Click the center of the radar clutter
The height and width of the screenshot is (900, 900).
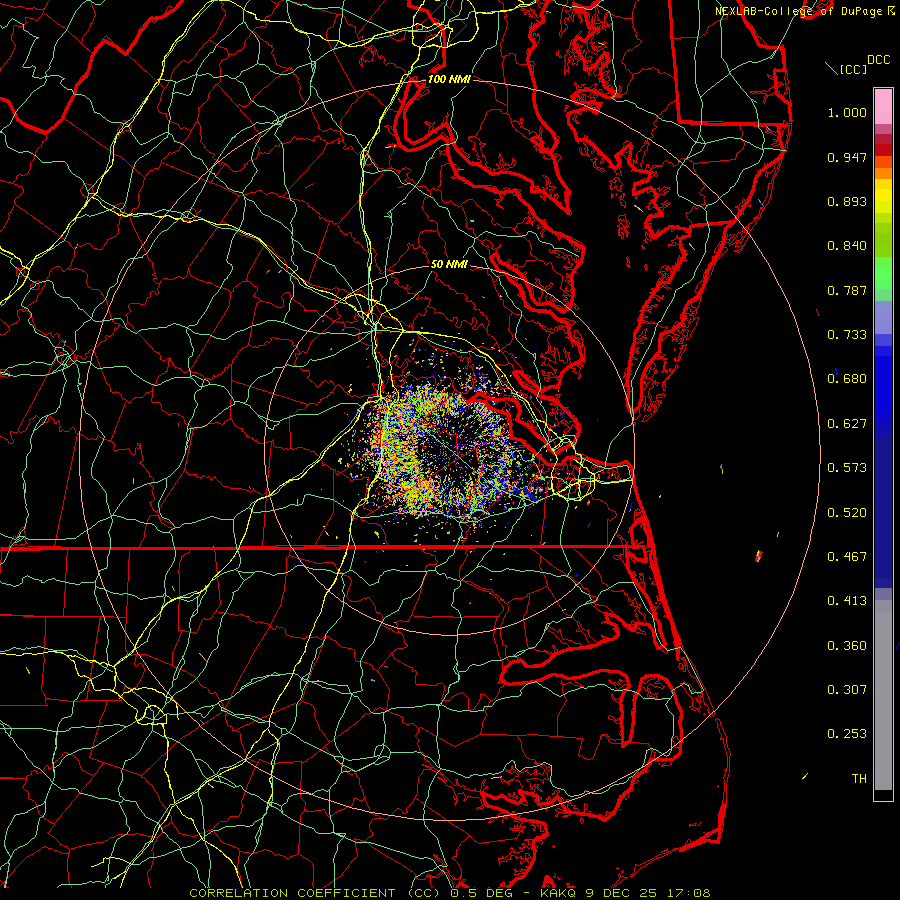click(449, 451)
